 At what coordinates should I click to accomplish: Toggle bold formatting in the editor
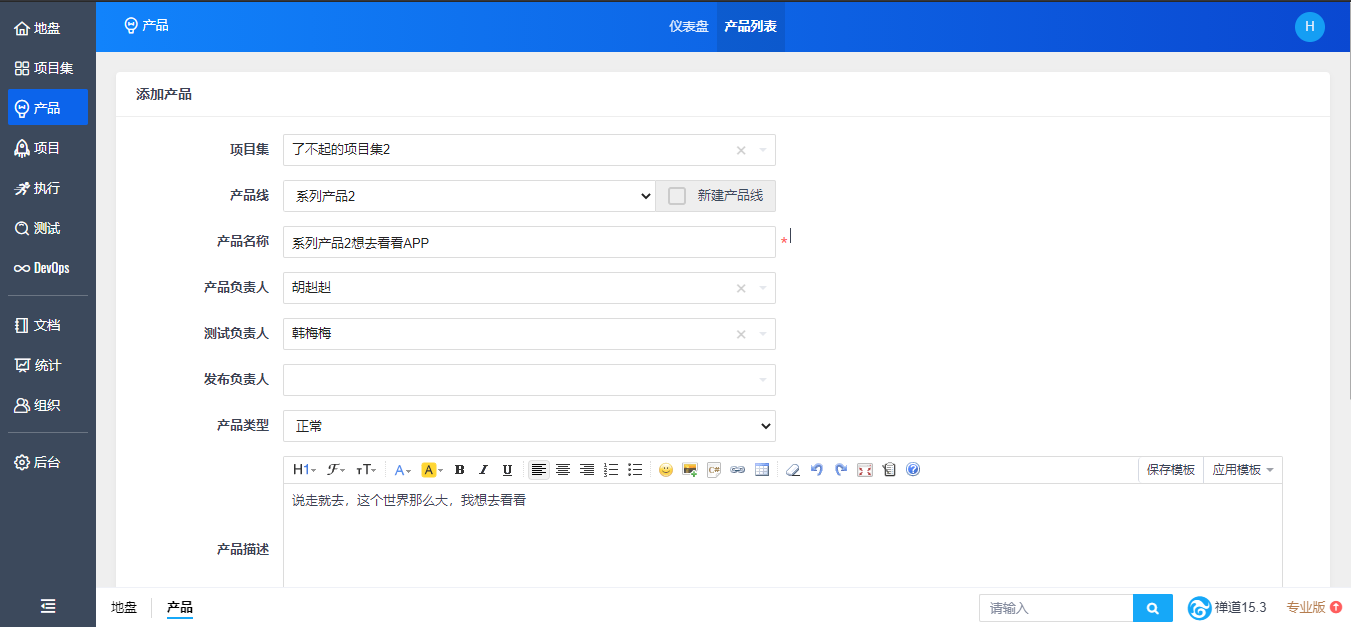click(x=460, y=470)
